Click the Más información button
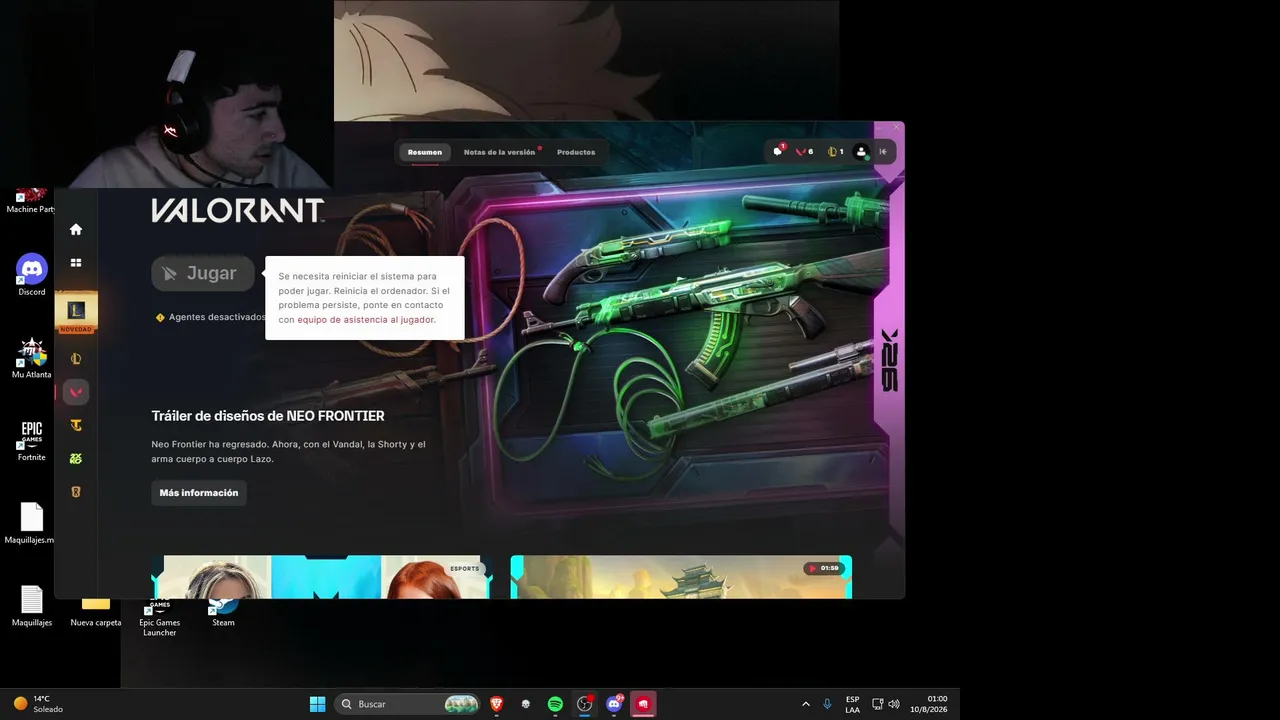The height and width of the screenshot is (720, 1280). point(199,493)
